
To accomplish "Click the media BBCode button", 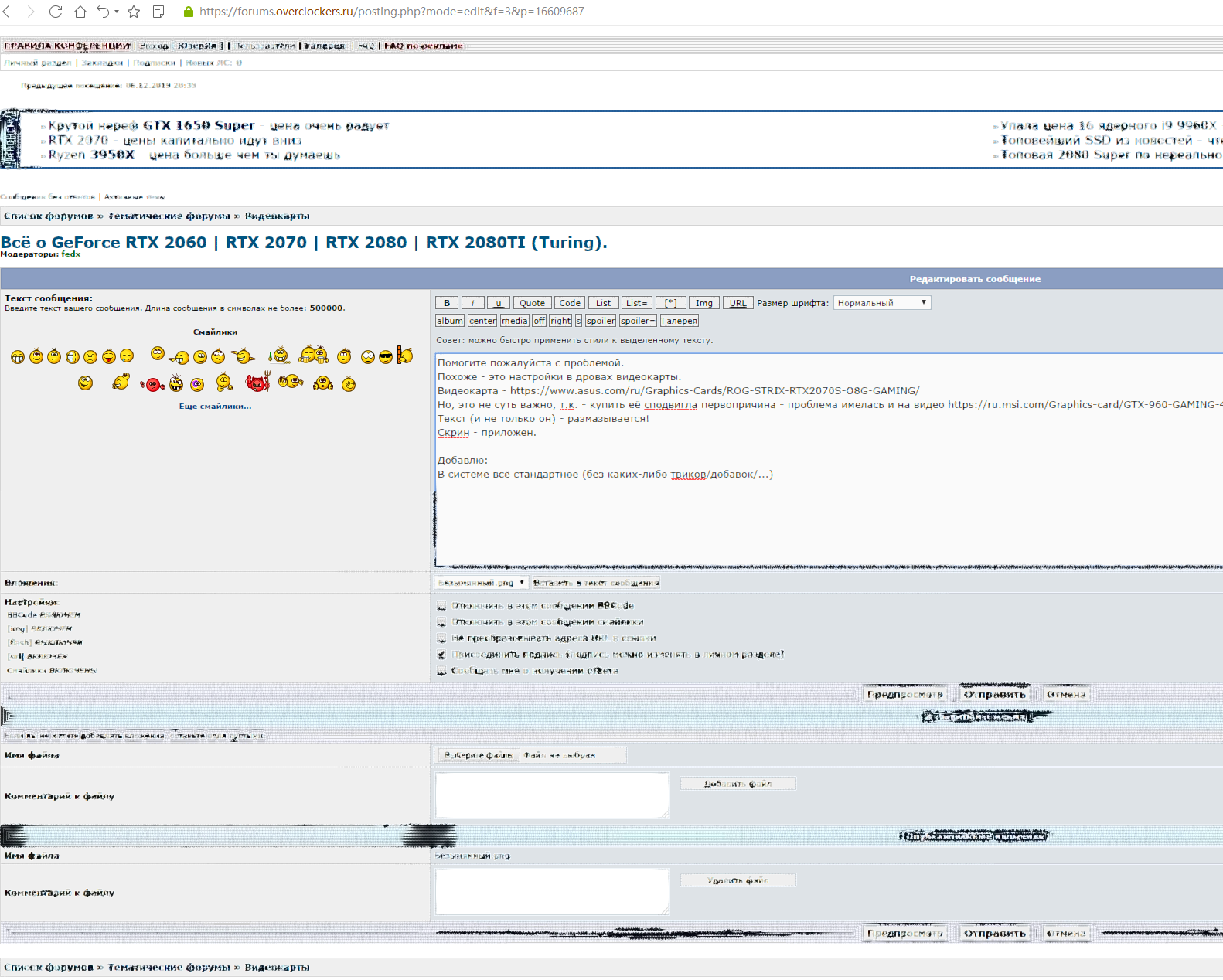I will point(514,321).
